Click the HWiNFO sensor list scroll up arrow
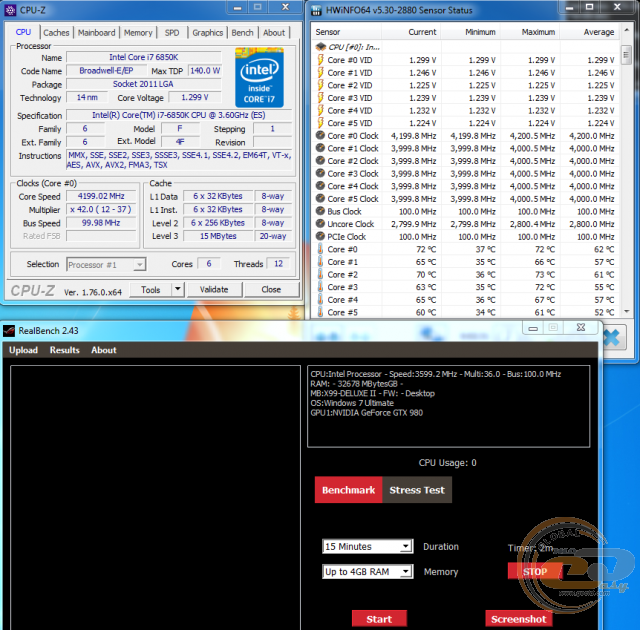Image resolution: width=640 pixels, height=630 pixels. [x=626, y=31]
